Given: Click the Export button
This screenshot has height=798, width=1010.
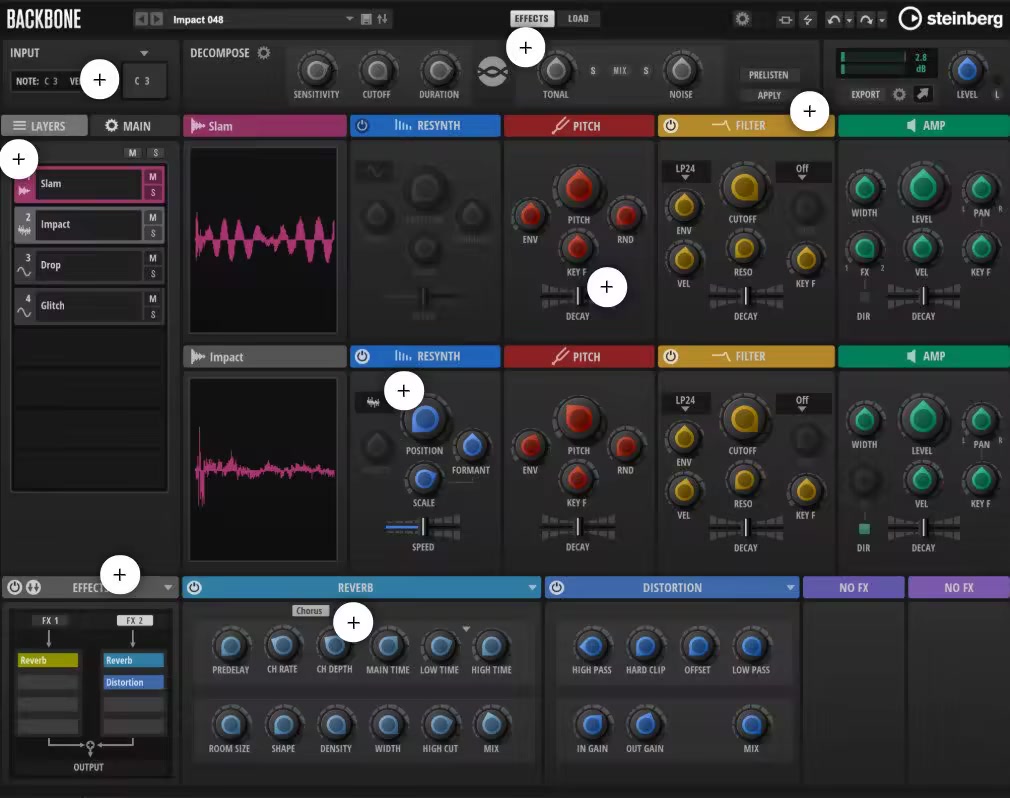Looking at the screenshot, I should [x=865, y=95].
